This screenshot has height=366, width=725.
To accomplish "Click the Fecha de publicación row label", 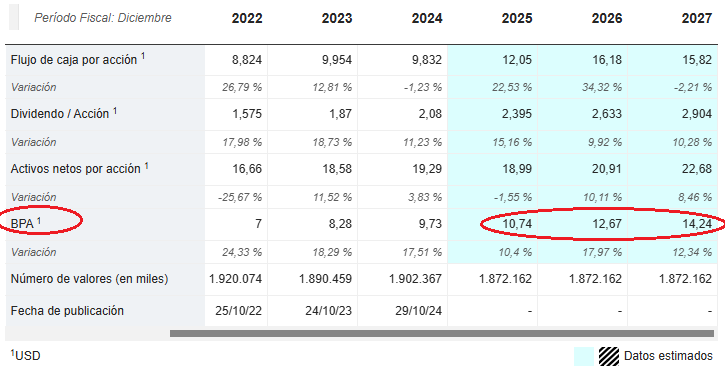I will coord(67,310).
